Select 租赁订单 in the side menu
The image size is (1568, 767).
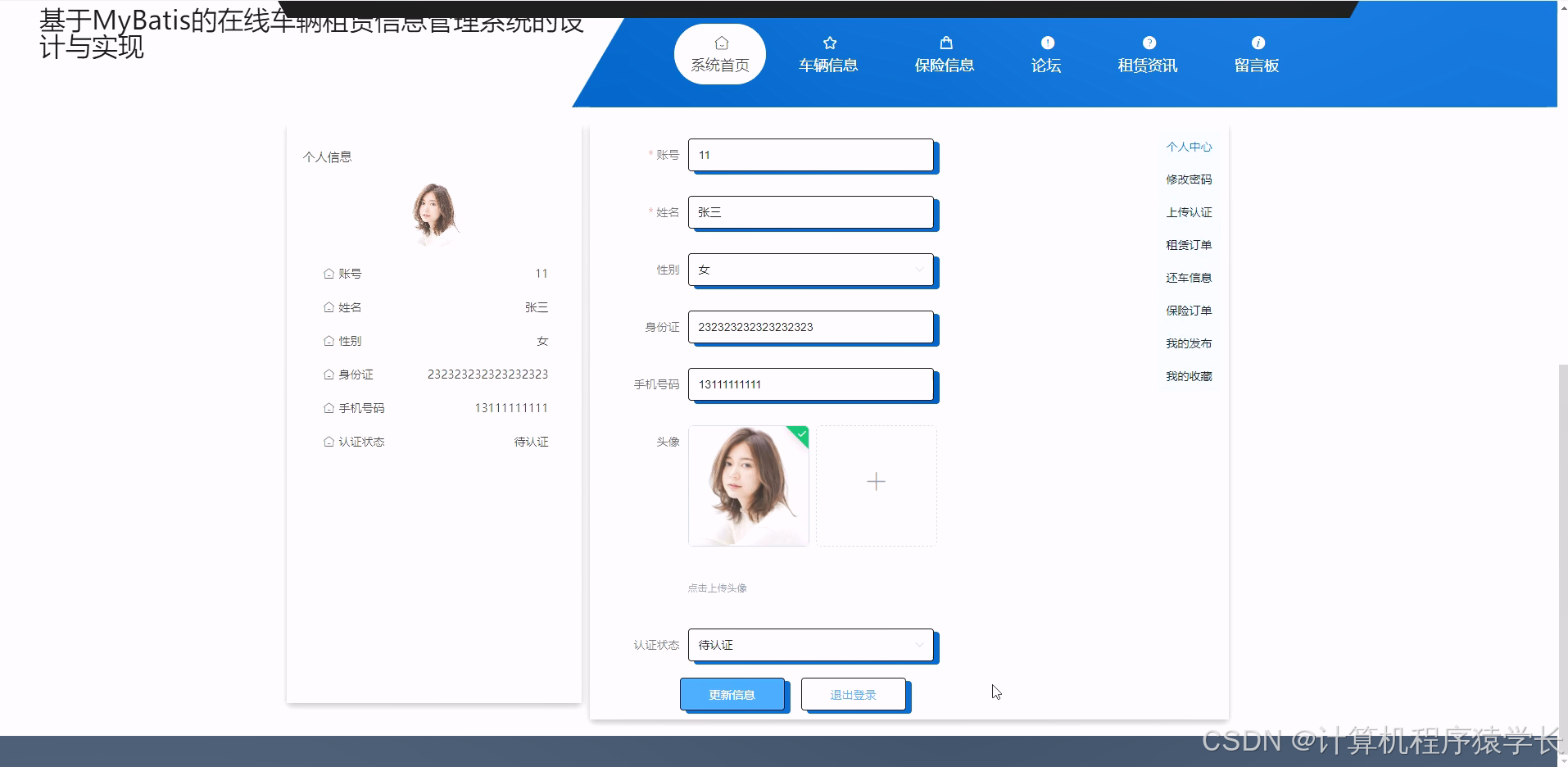[1189, 245]
